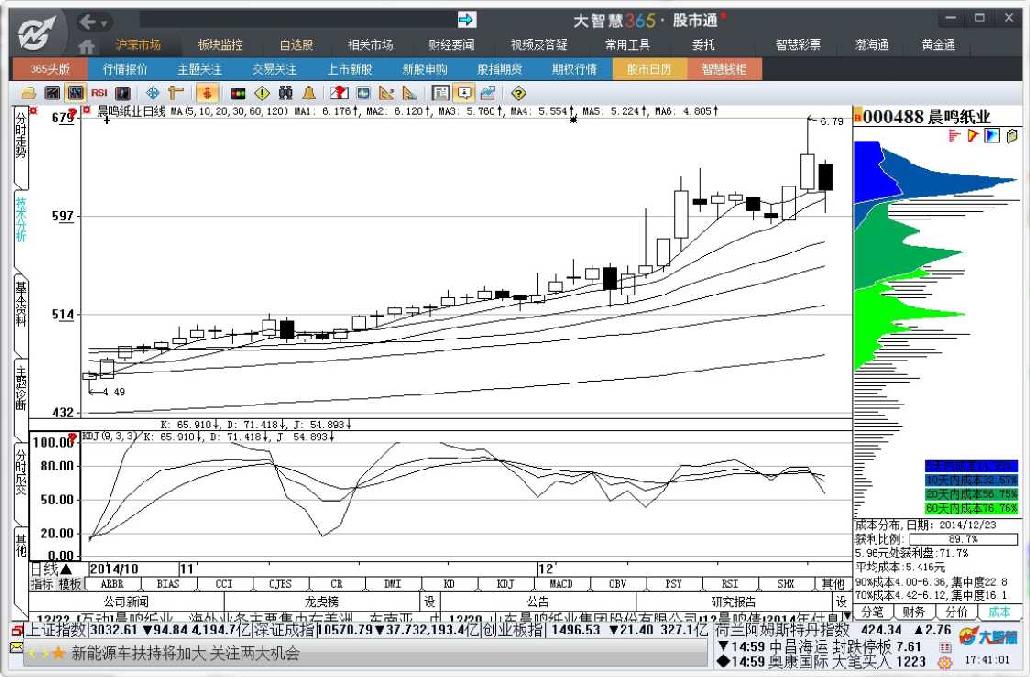Select the BIAS indicator tab
Viewport: 1030px width, 677px height.
[x=168, y=584]
